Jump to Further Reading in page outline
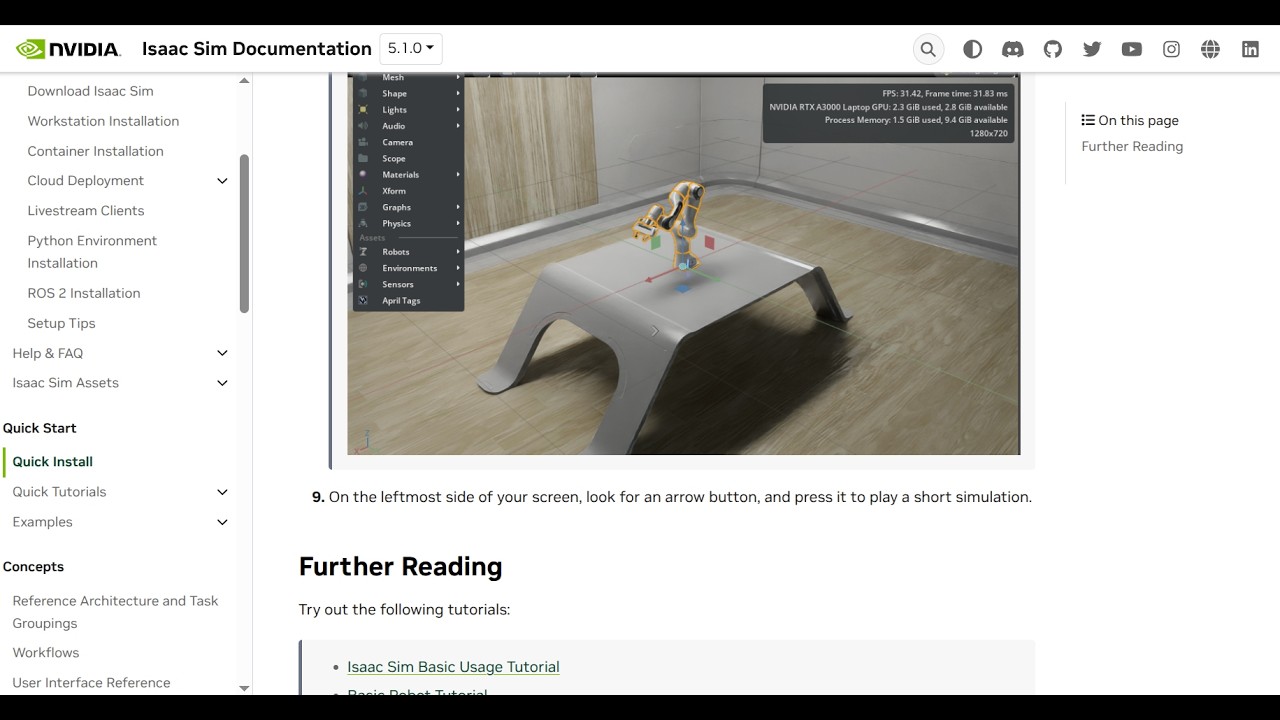The width and height of the screenshot is (1280, 720). coord(1132,146)
